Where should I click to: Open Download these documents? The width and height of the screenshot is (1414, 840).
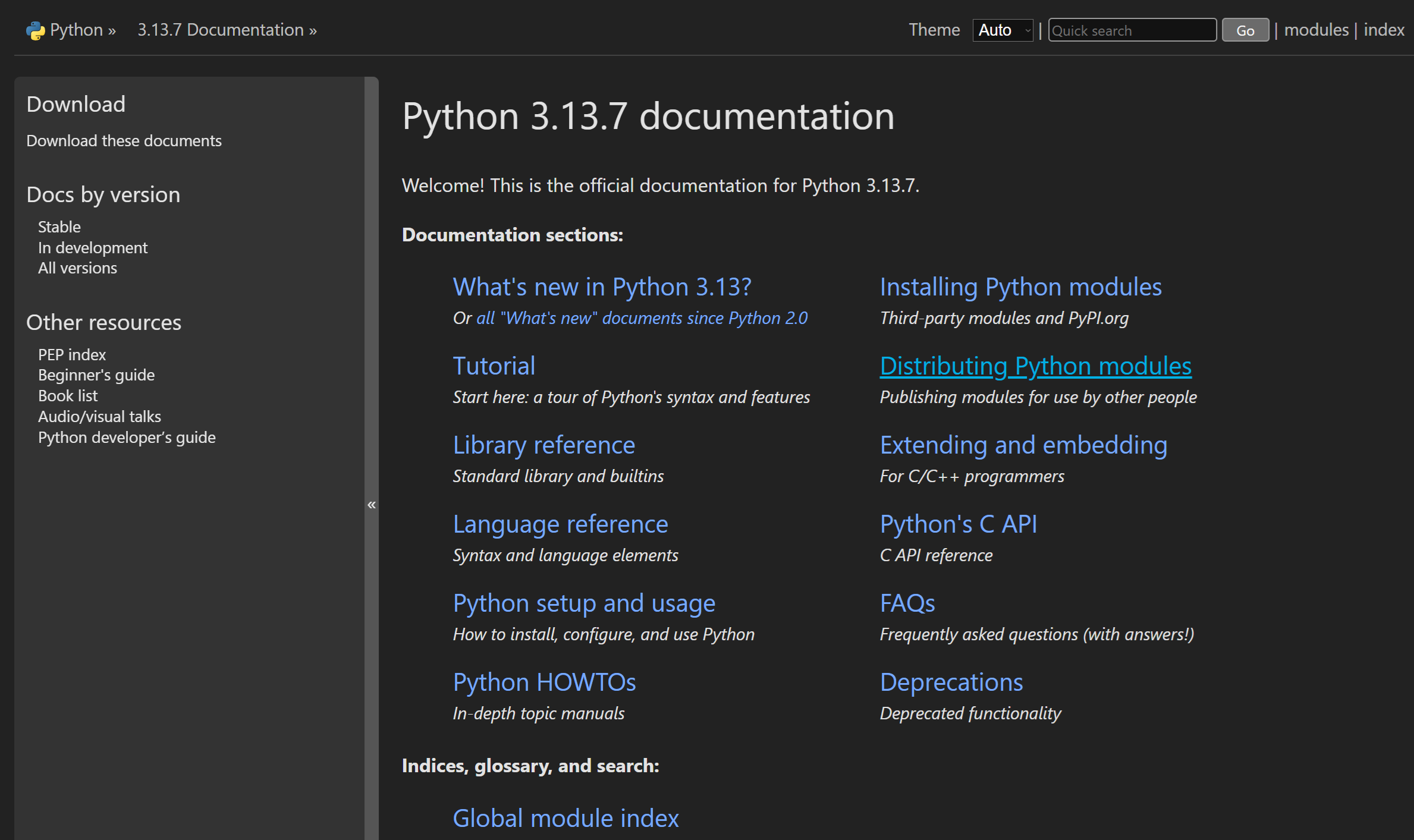[x=124, y=141]
